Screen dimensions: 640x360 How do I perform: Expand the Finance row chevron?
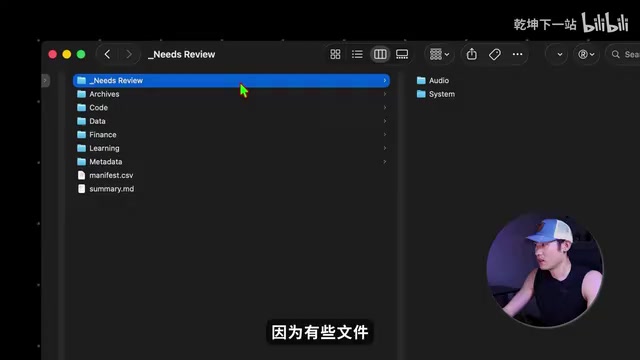pyautogui.click(x=384, y=135)
